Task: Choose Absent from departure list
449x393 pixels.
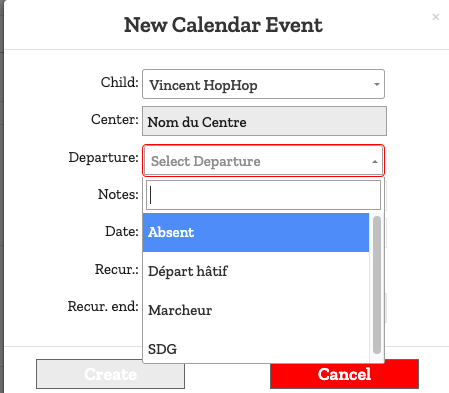Action: 256,232
